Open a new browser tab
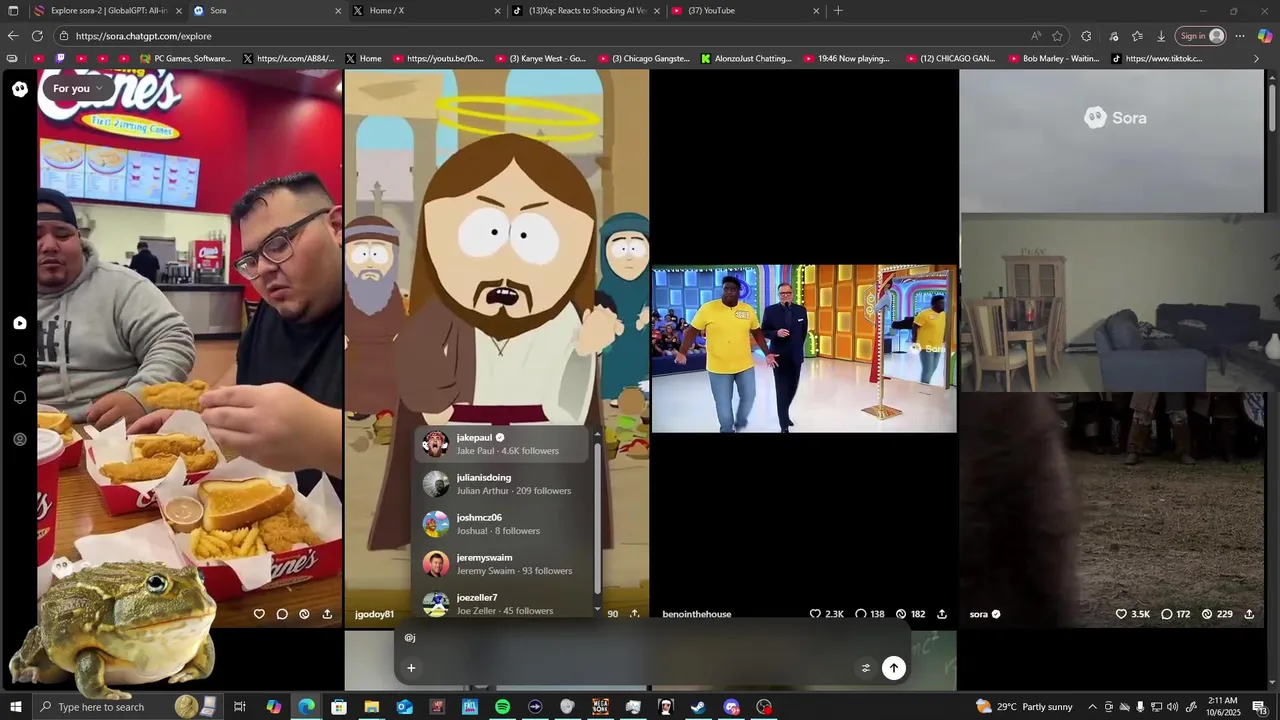Viewport: 1280px width, 720px height. coord(838,11)
